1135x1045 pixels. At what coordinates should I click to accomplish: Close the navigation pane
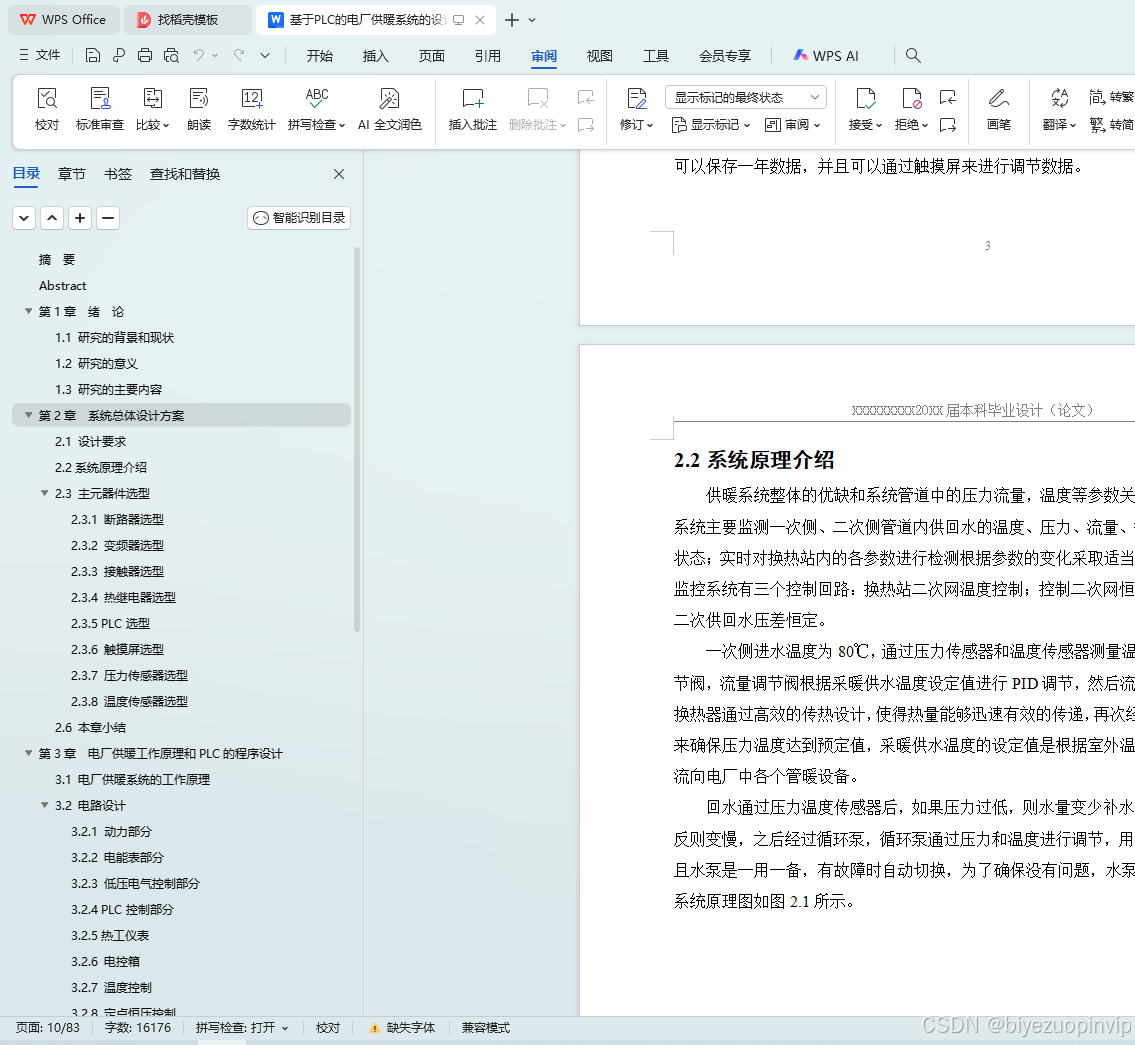[339, 174]
